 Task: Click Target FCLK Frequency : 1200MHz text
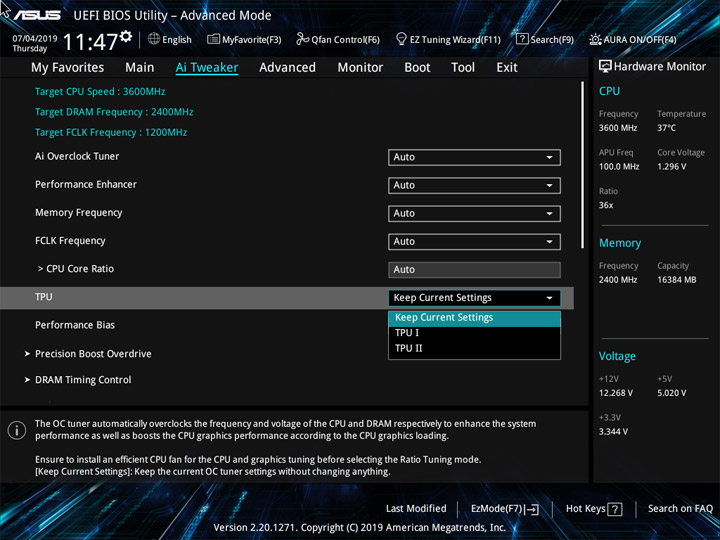coord(111,132)
